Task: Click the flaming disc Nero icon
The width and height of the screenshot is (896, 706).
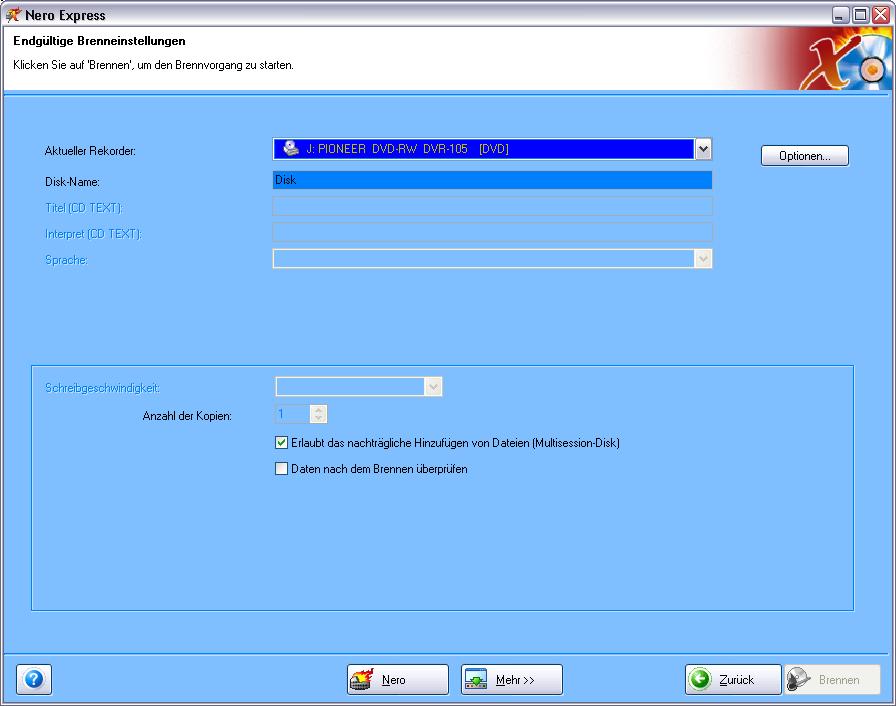Action: 362,679
